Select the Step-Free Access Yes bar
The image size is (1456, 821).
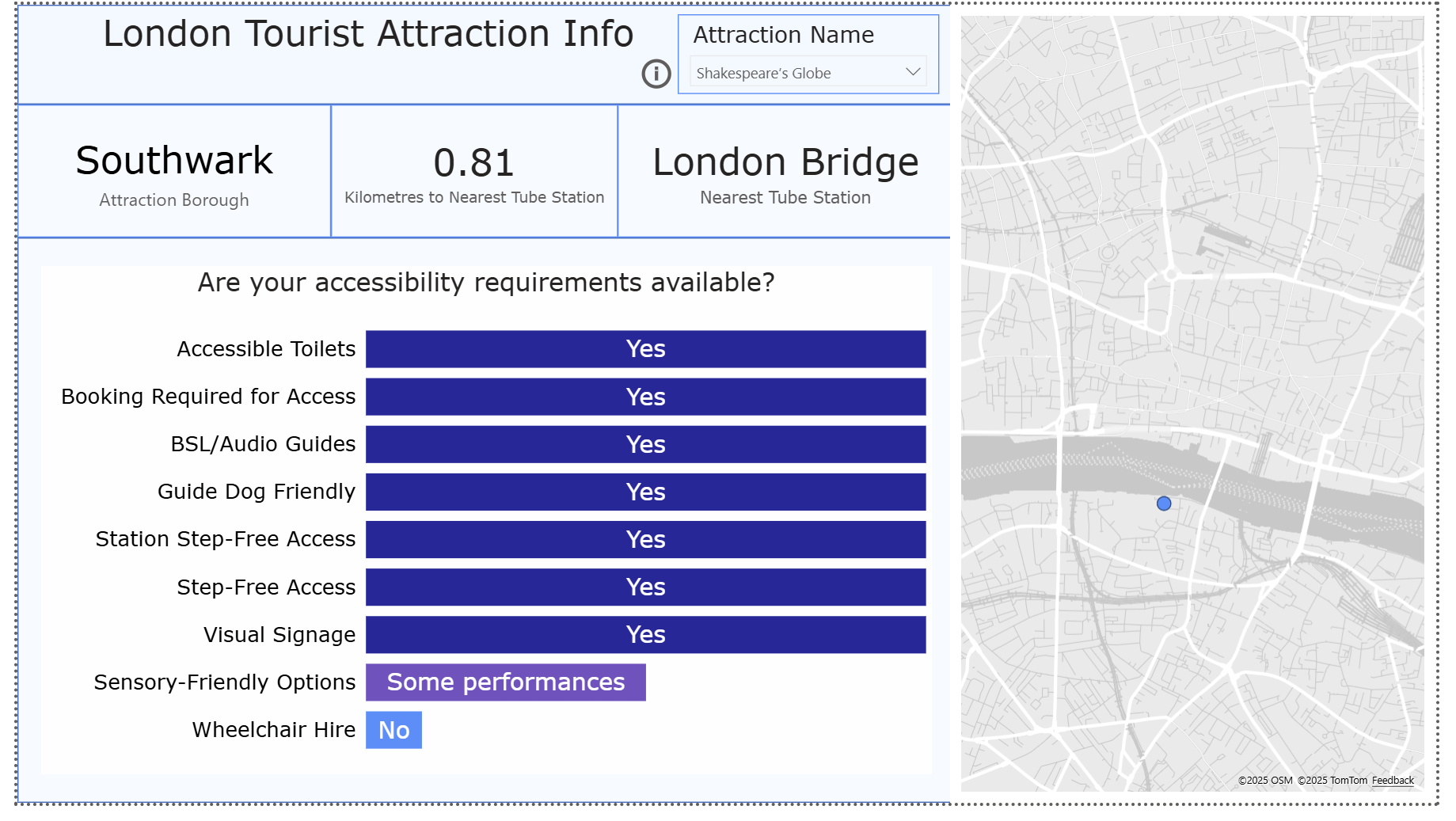645,587
